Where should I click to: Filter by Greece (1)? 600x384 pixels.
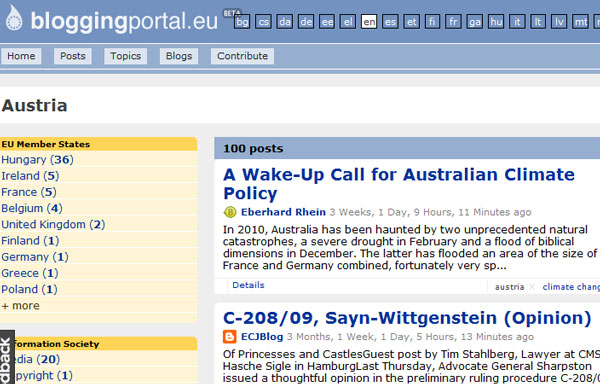click(x=30, y=273)
